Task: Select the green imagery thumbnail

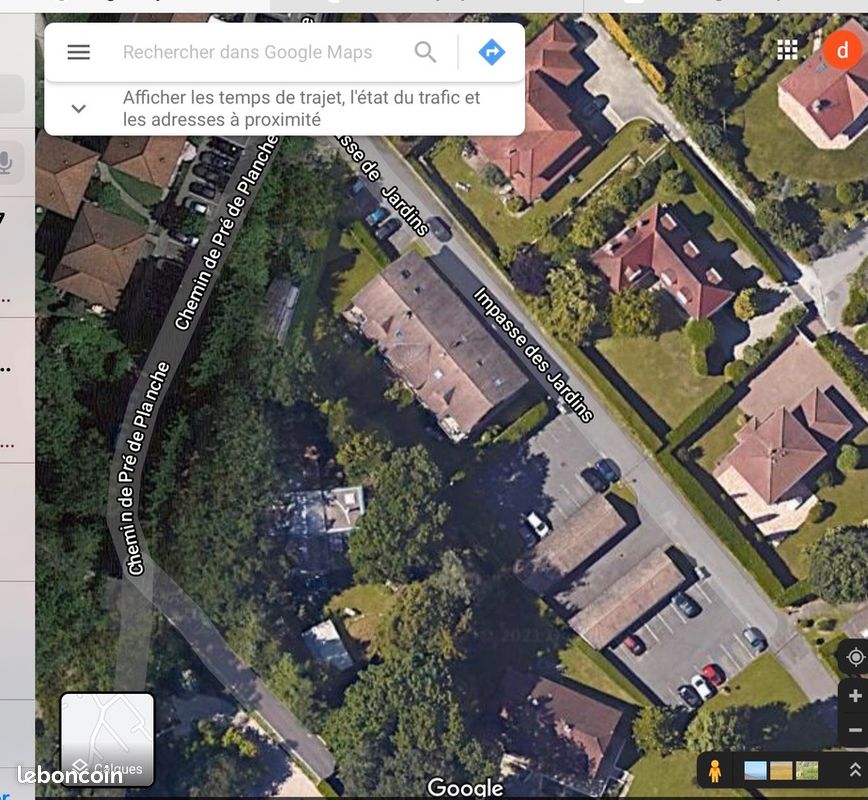Action: 807,770
